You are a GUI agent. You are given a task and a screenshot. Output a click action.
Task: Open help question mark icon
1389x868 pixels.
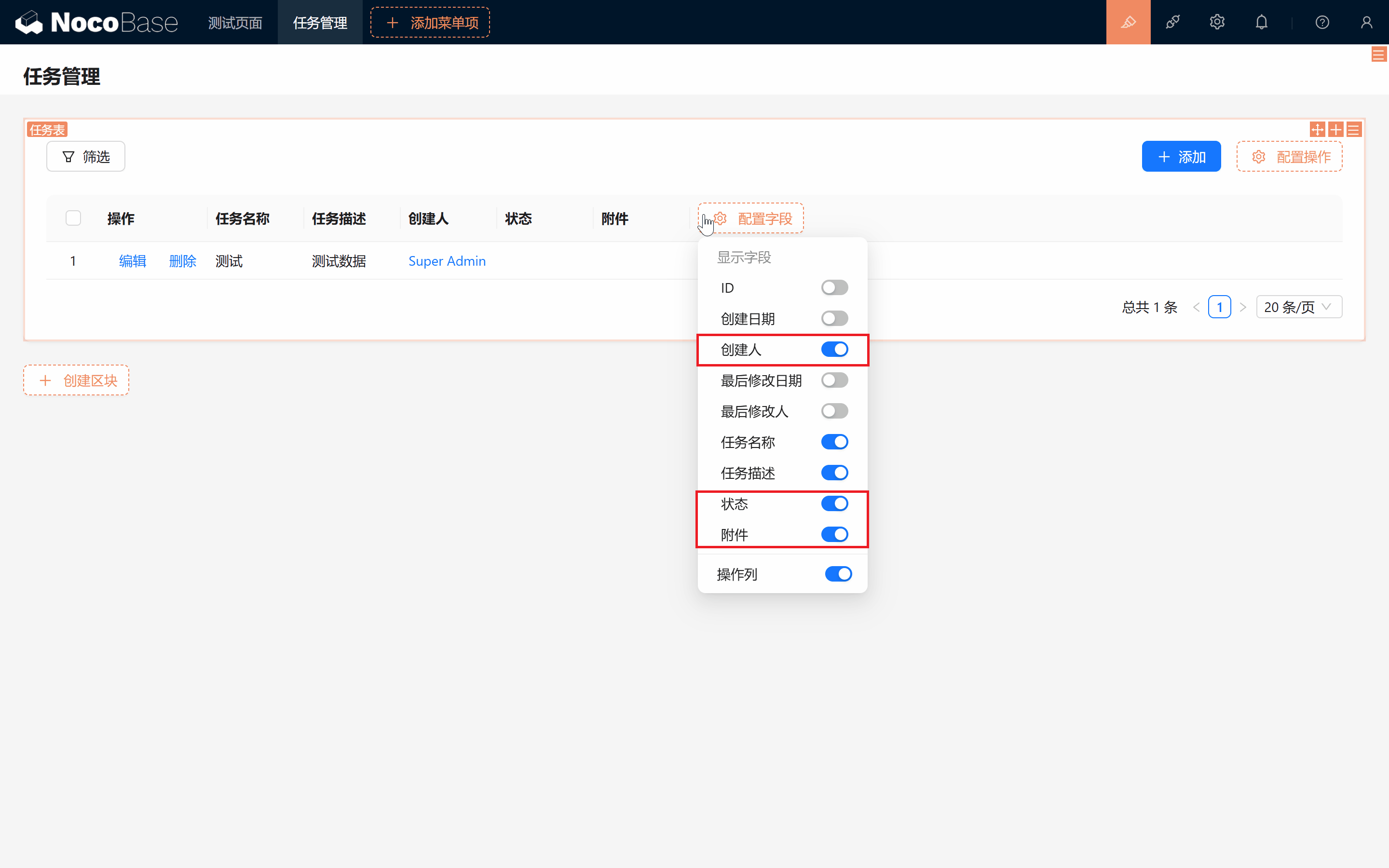(x=1322, y=22)
